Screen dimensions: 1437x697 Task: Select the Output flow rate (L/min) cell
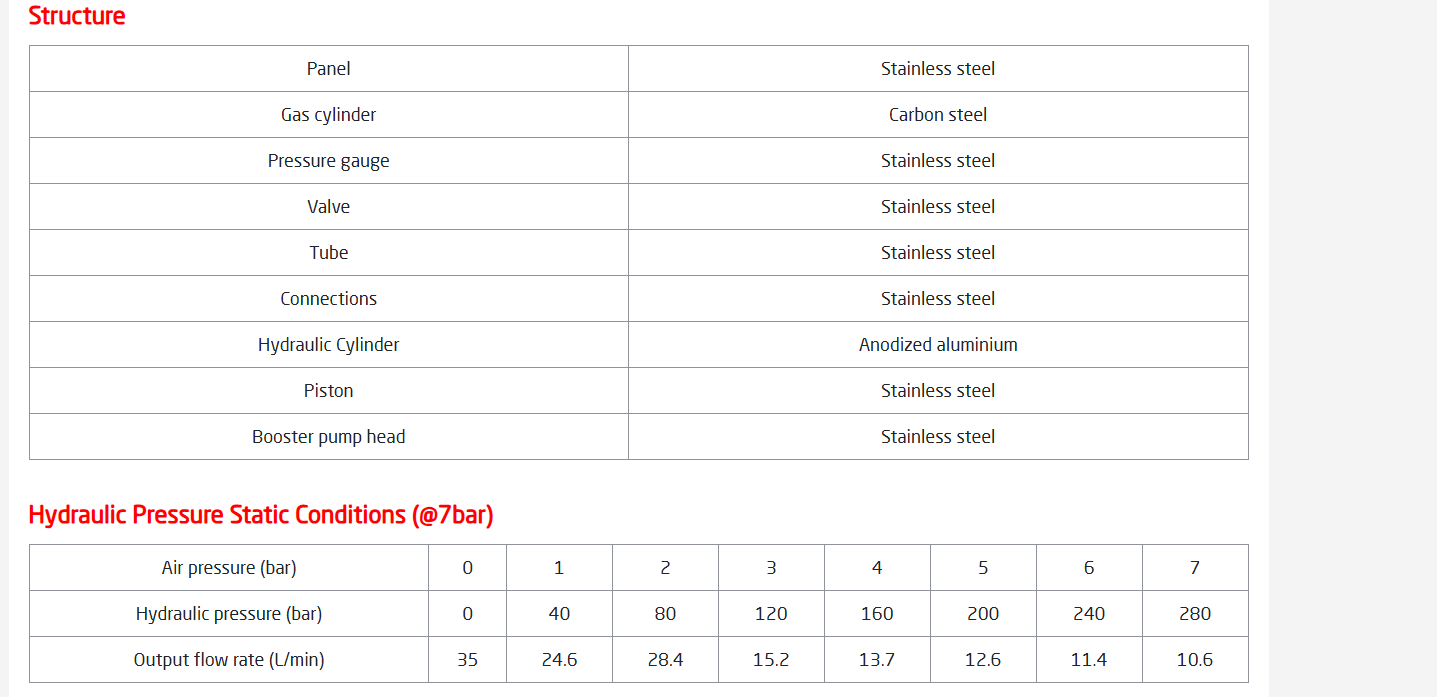tap(229, 660)
